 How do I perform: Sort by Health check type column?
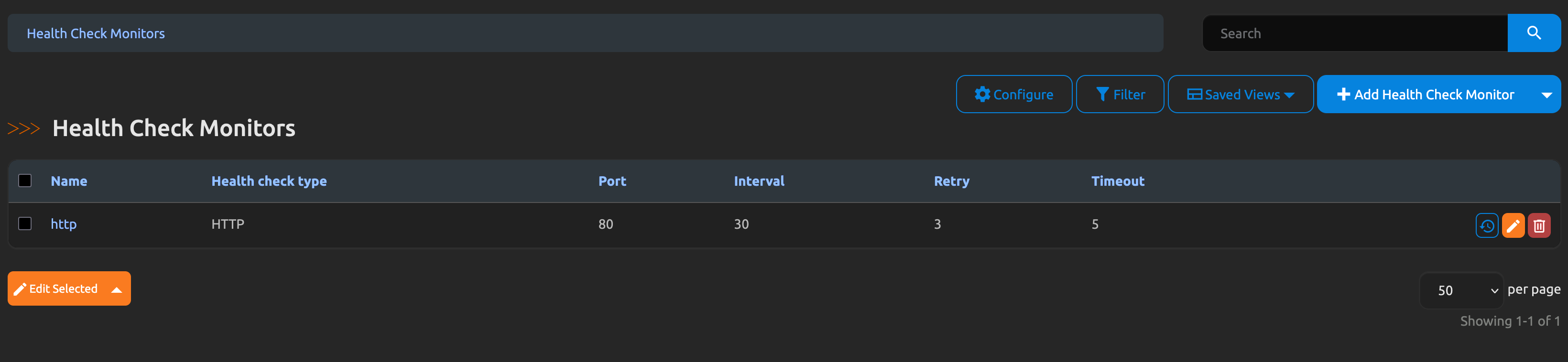pyautogui.click(x=269, y=181)
